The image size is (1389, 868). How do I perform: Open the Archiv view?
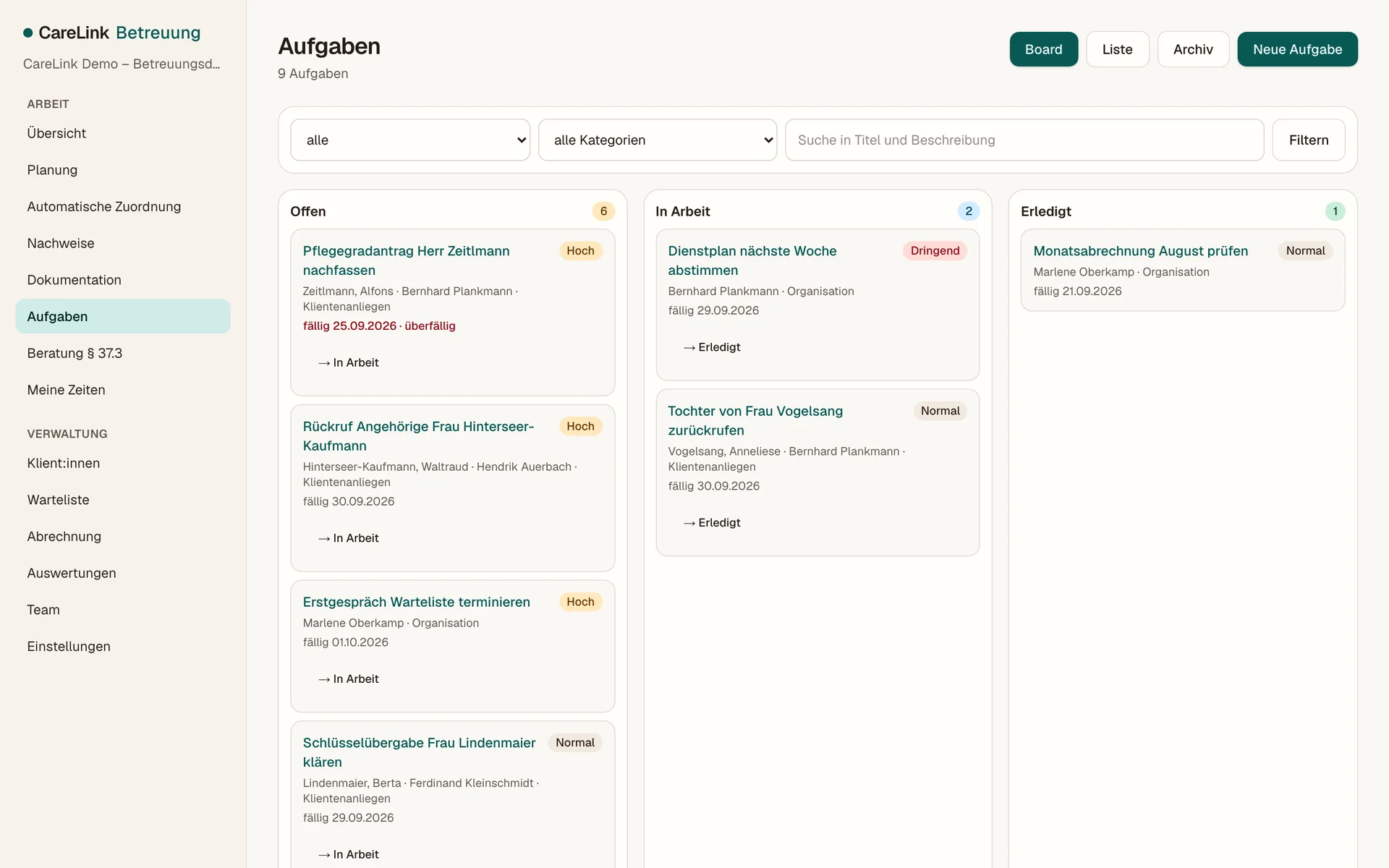click(1193, 49)
